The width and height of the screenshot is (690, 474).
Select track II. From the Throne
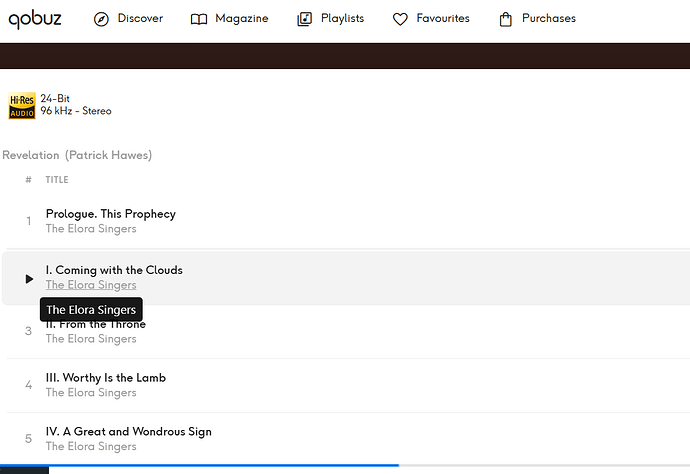(96, 324)
